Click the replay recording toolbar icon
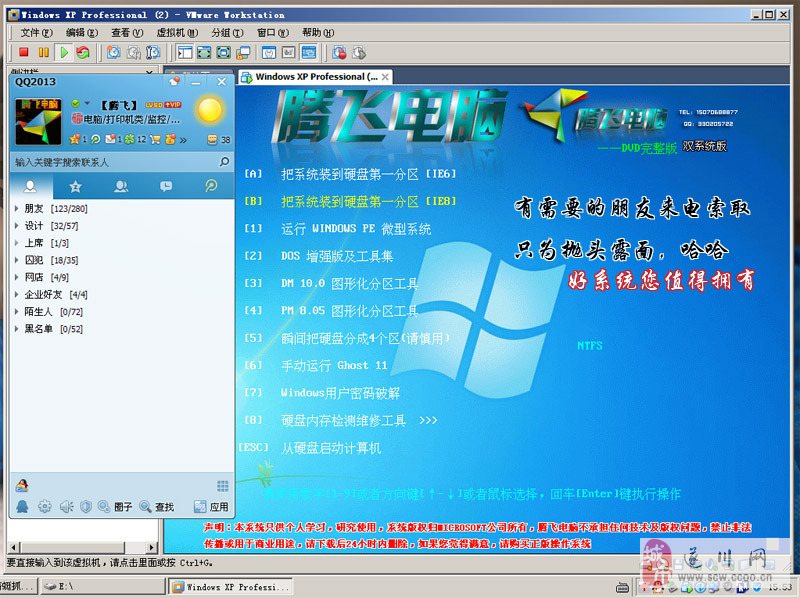This screenshot has height=598, width=800. coord(359,52)
